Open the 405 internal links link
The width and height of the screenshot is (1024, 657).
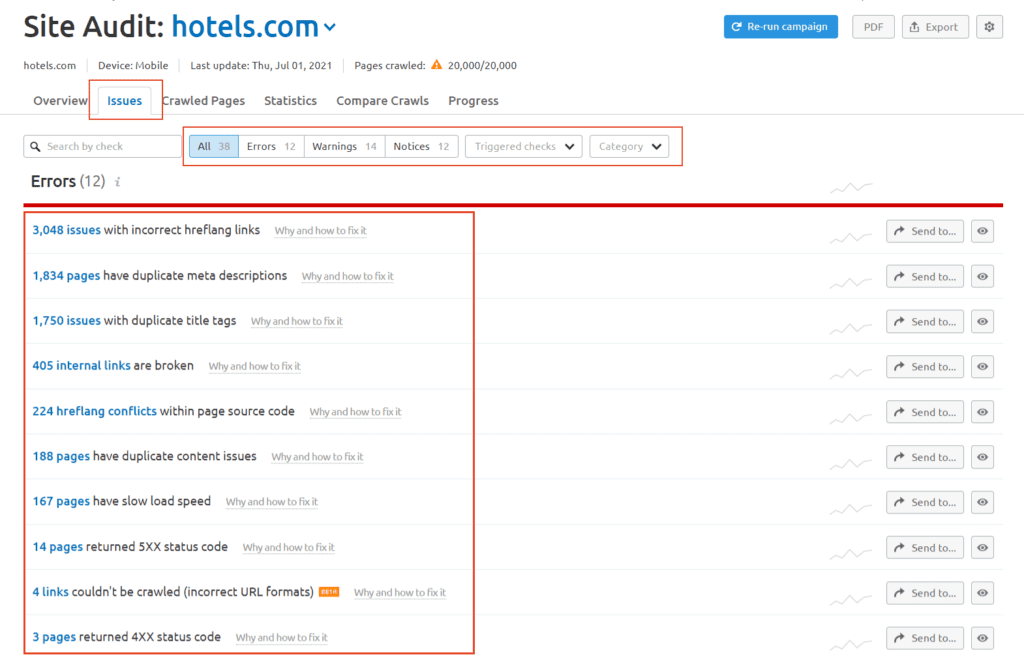pyautogui.click(x=82, y=366)
